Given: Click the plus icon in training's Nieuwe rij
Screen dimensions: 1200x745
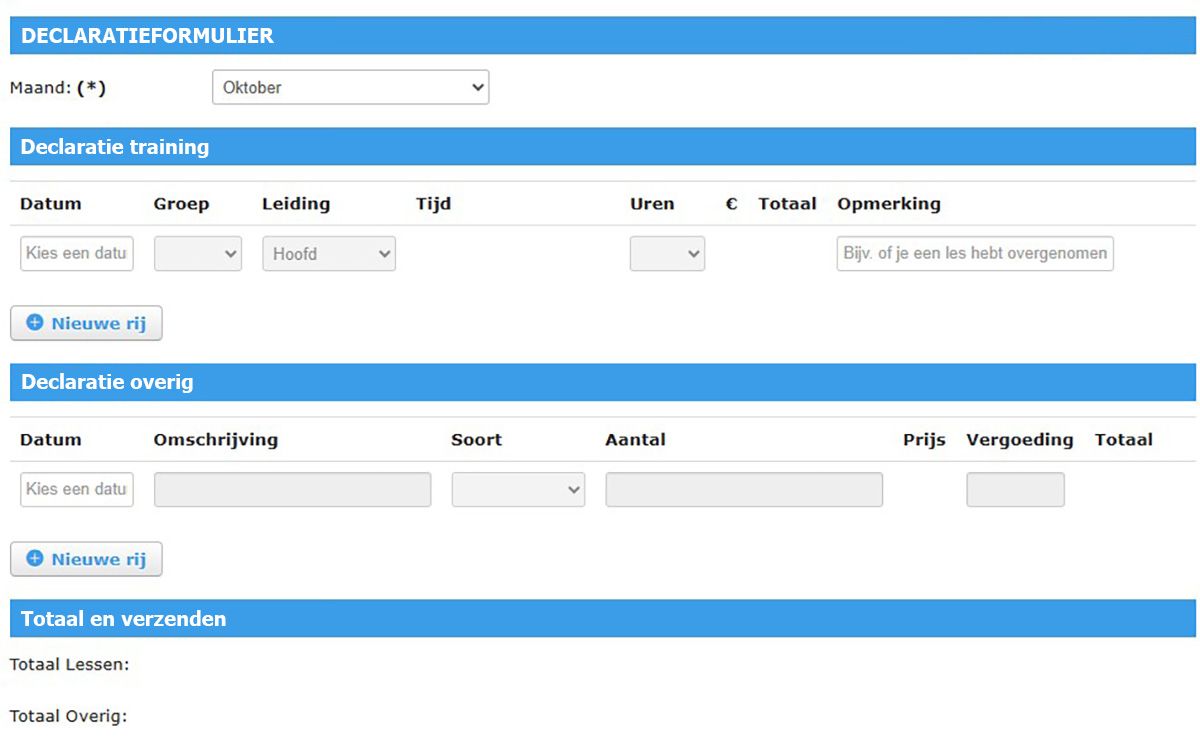Looking at the screenshot, I should (35, 323).
